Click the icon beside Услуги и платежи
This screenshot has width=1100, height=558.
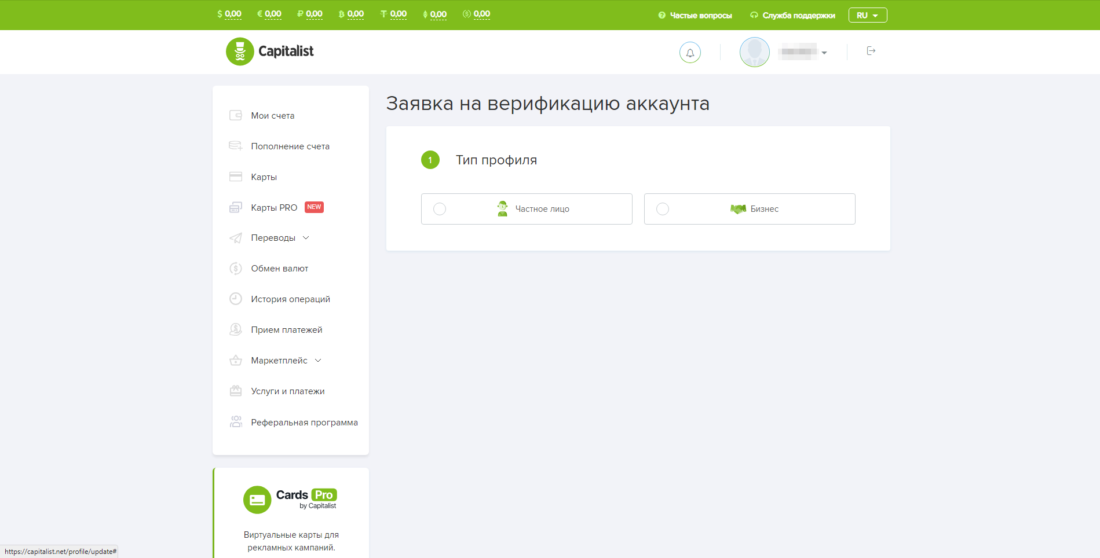click(x=236, y=391)
